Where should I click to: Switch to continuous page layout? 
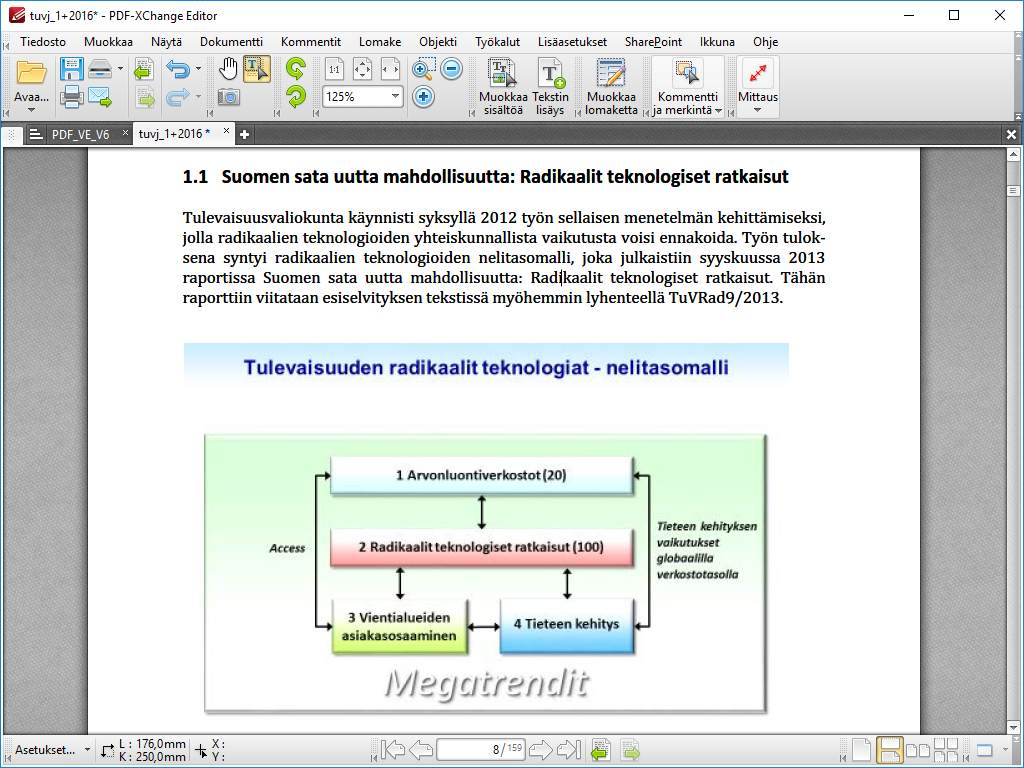pyautogui.click(x=890, y=750)
